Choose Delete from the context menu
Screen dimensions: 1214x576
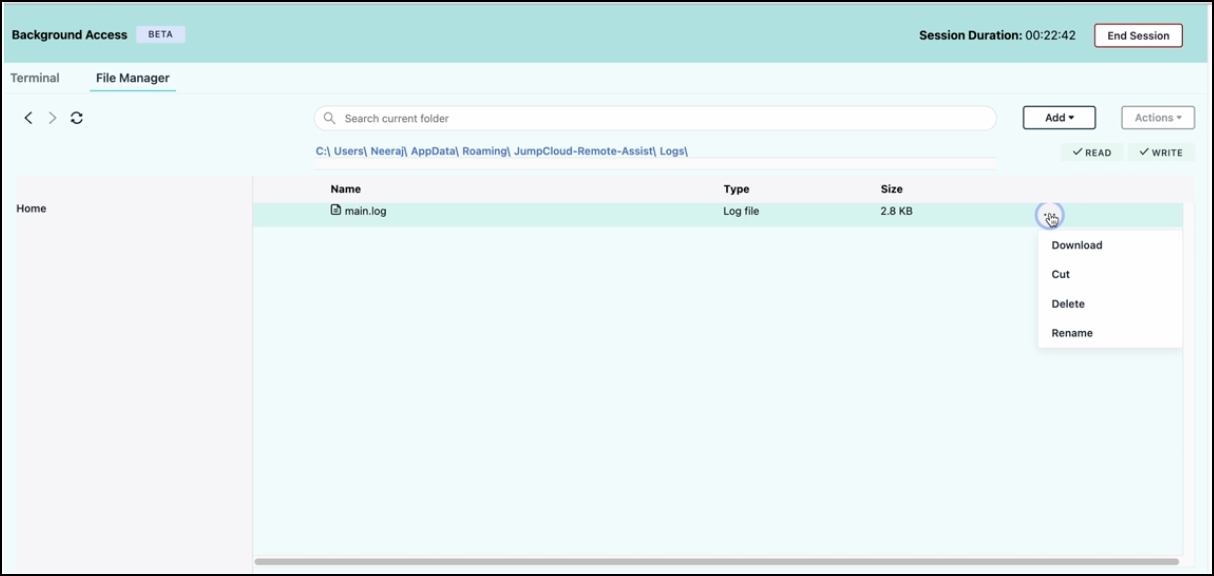click(x=1068, y=304)
